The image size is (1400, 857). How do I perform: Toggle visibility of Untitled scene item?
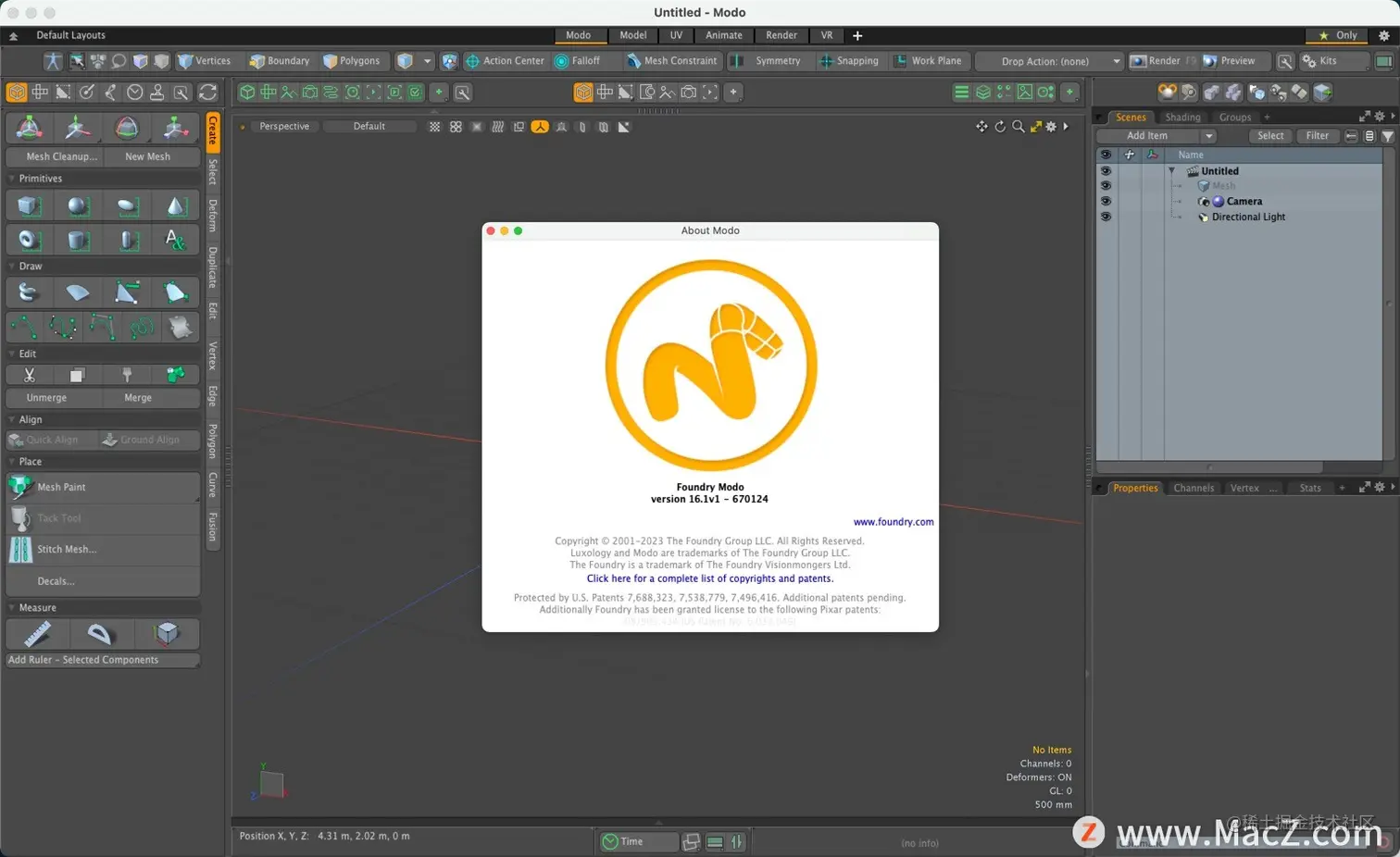[1106, 171]
